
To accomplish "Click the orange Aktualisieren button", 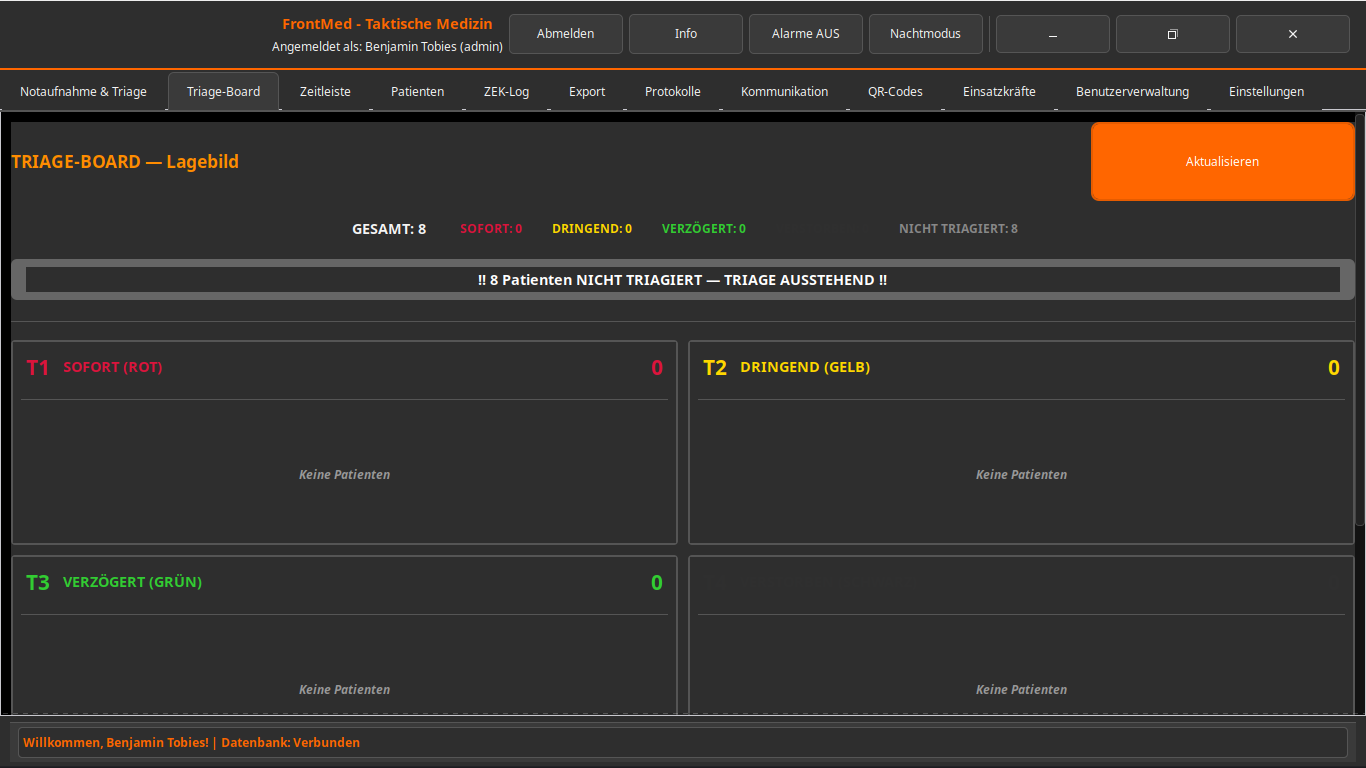I will click(x=1222, y=161).
